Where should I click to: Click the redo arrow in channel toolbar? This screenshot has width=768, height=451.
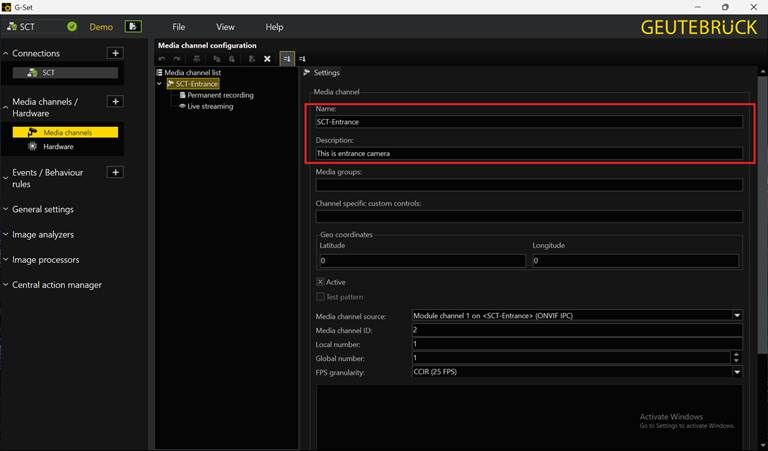tap(175, 59)
